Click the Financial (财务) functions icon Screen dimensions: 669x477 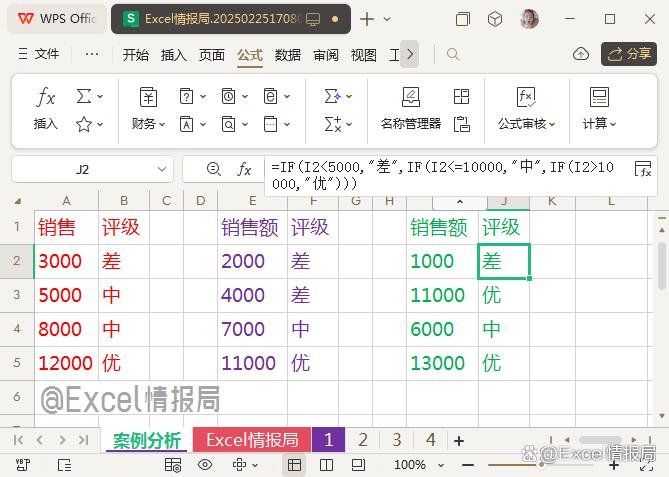point(148,98)
